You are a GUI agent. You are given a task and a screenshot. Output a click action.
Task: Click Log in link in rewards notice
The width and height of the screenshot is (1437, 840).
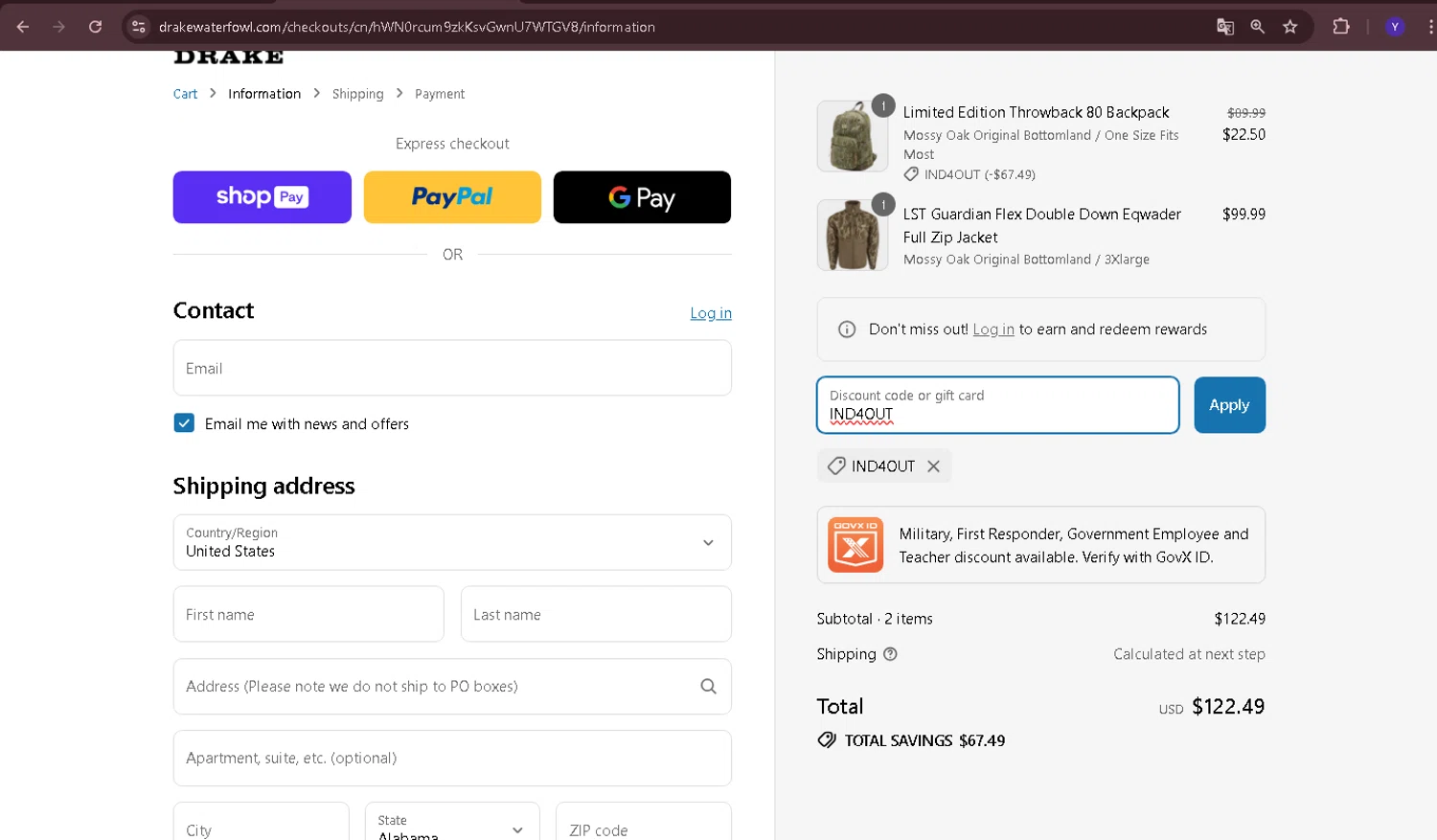pos(993,329)
